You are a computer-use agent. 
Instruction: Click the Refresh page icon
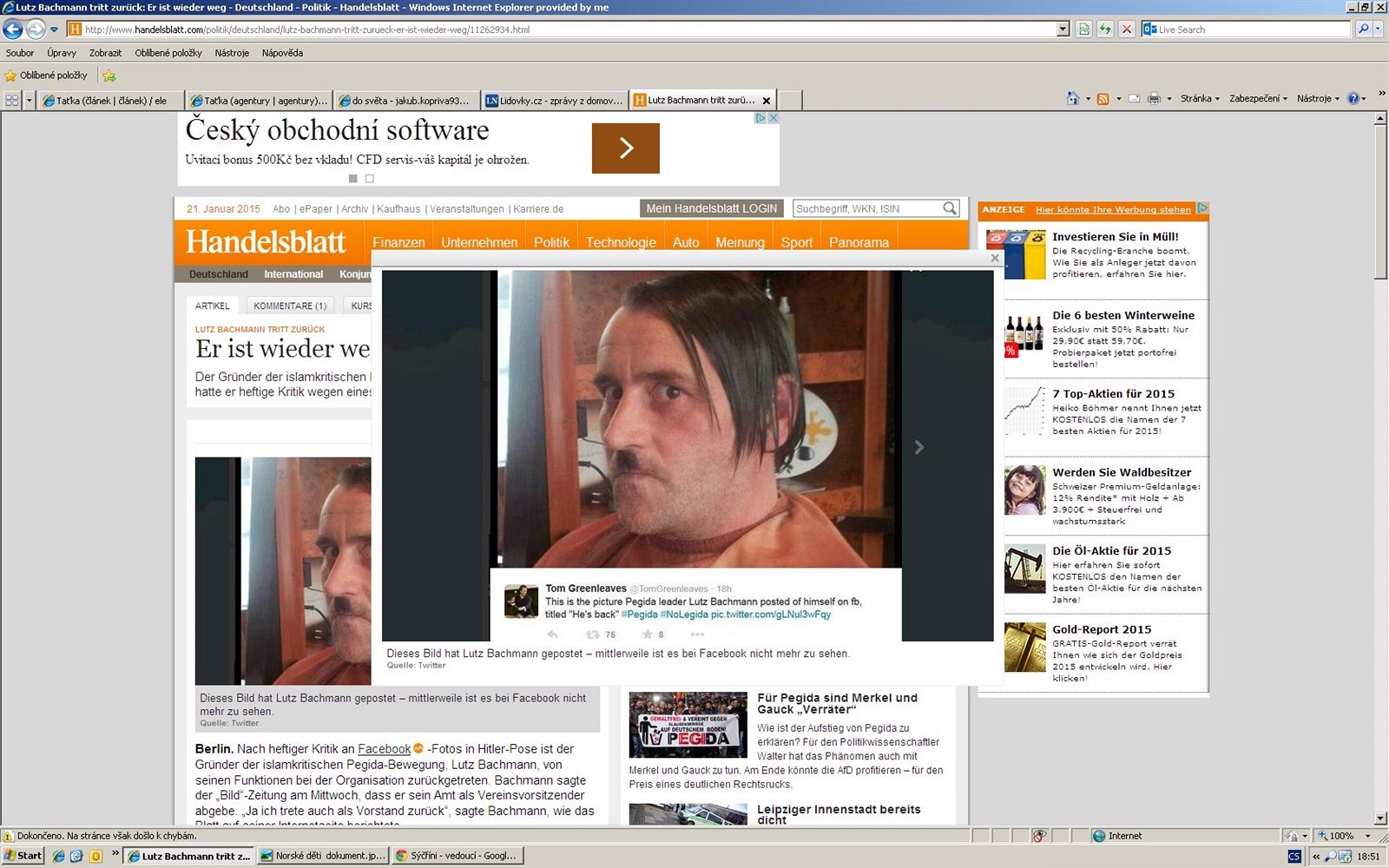click(1105, 30)
